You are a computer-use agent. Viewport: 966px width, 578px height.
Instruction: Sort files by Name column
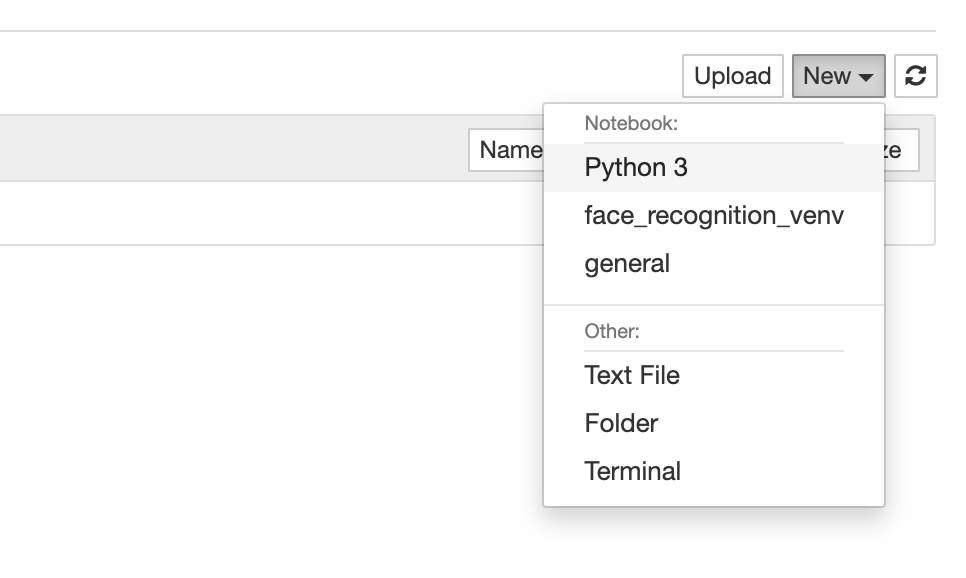click(x=507, y=151)
